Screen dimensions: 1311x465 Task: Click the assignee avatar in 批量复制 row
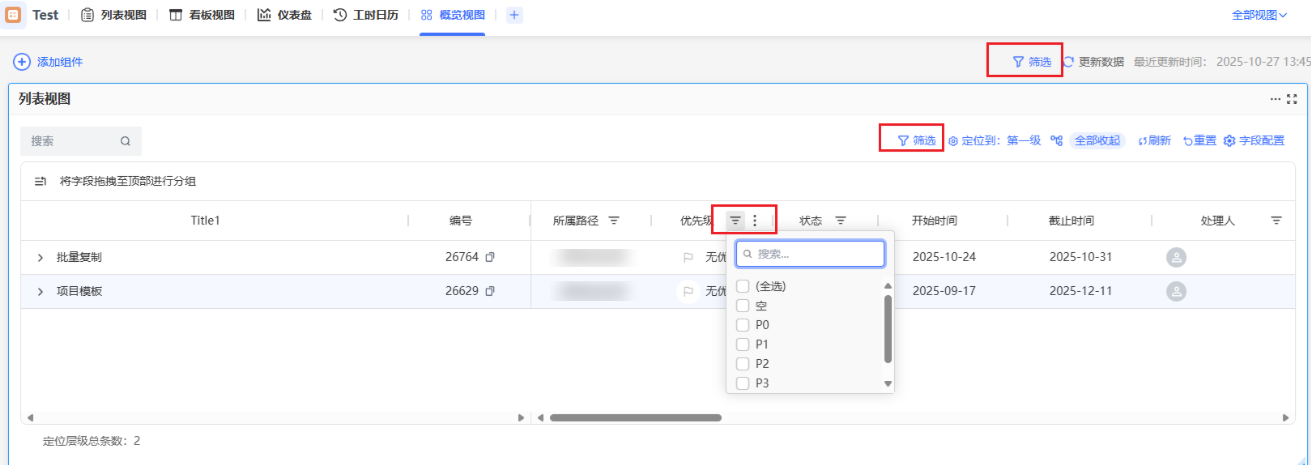[x=1177, y=258]
